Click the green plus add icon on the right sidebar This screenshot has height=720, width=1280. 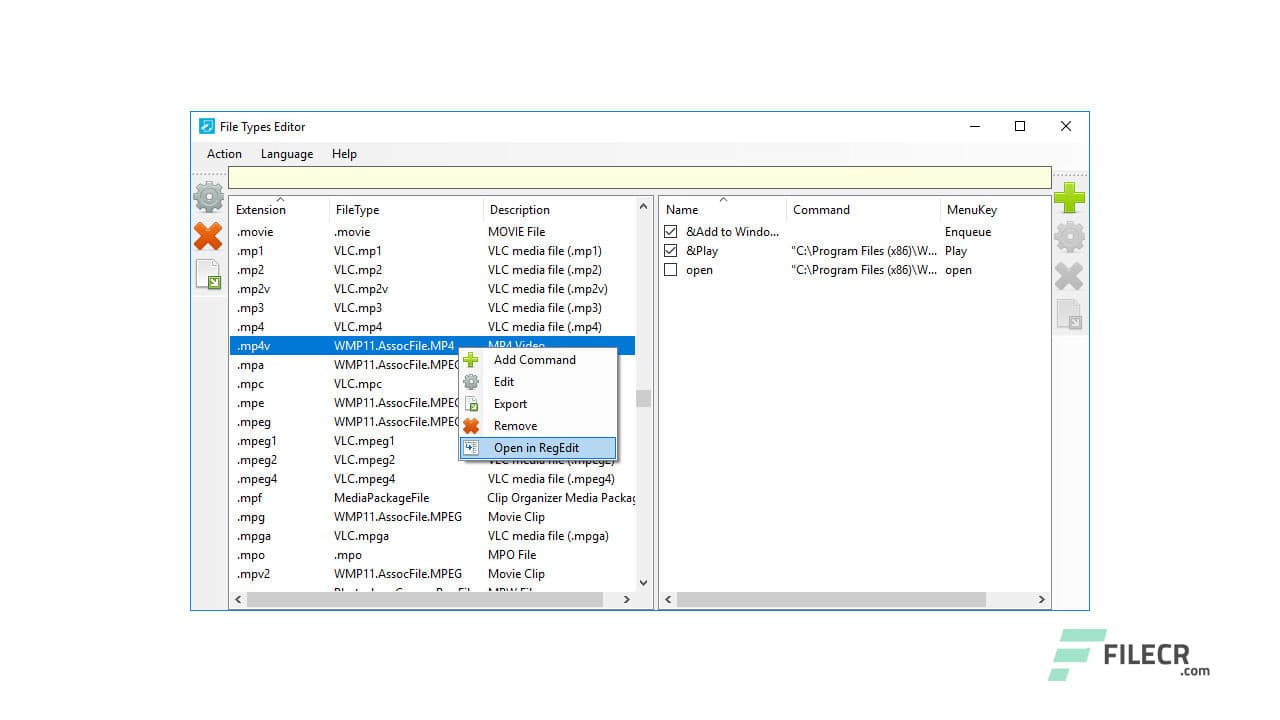1069,198
